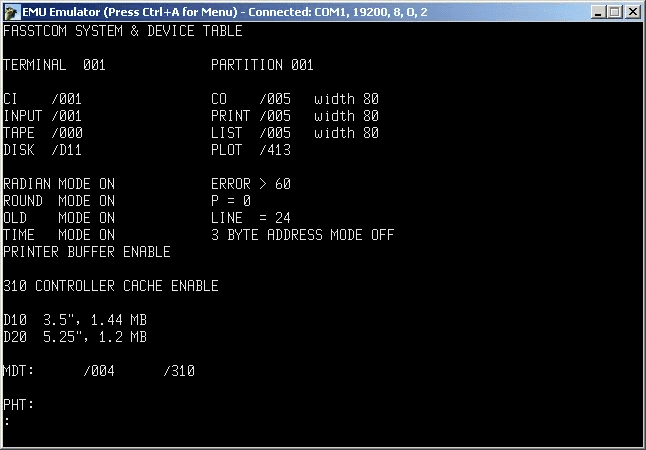Image resolution: width=646 pixels, height=450 pixels.
Task: Select the 'TERMINAL 001' text
Action: 54,65
